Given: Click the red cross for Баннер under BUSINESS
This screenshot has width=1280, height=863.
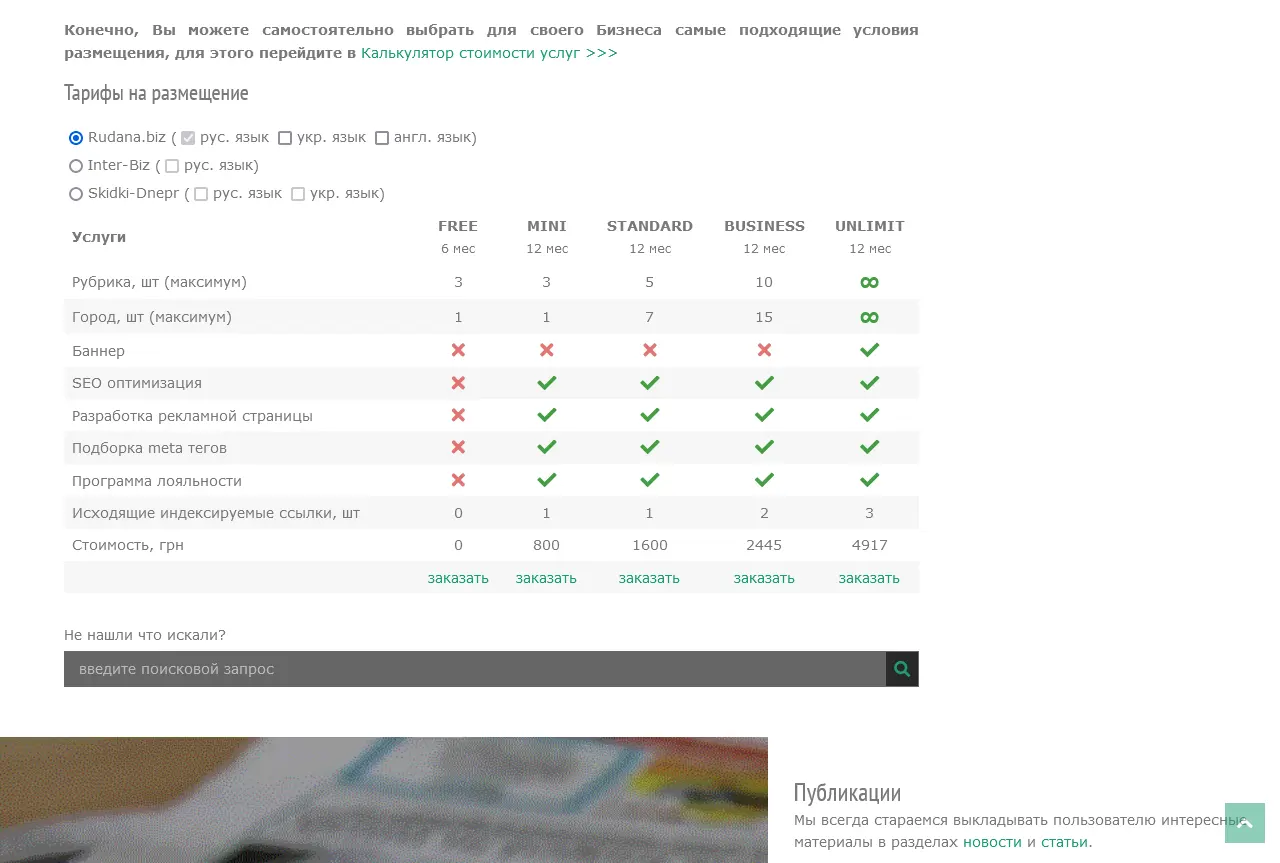Looking at the screenshot, I should (764, 350).
